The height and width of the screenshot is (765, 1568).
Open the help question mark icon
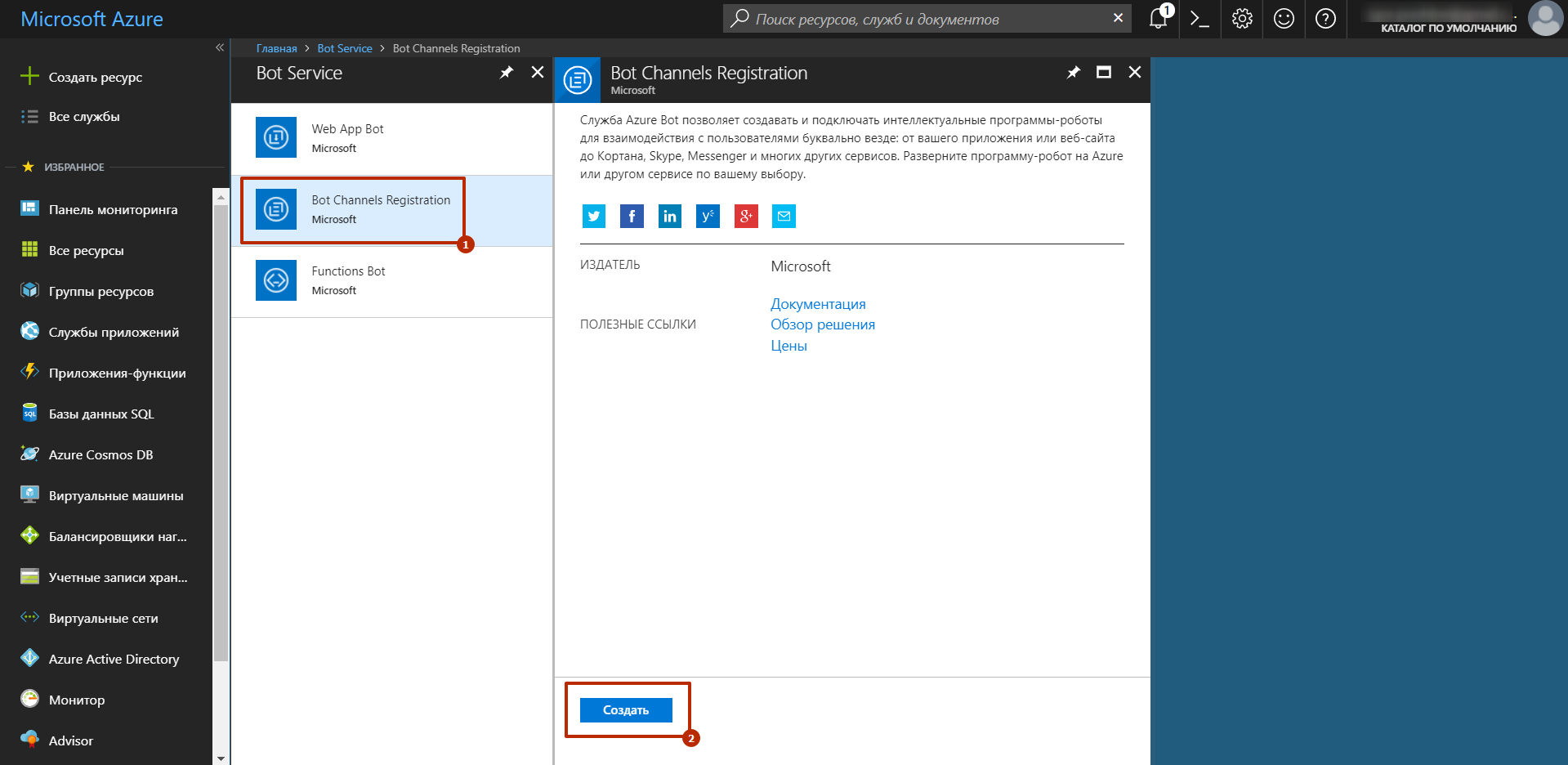(1325, 18)
